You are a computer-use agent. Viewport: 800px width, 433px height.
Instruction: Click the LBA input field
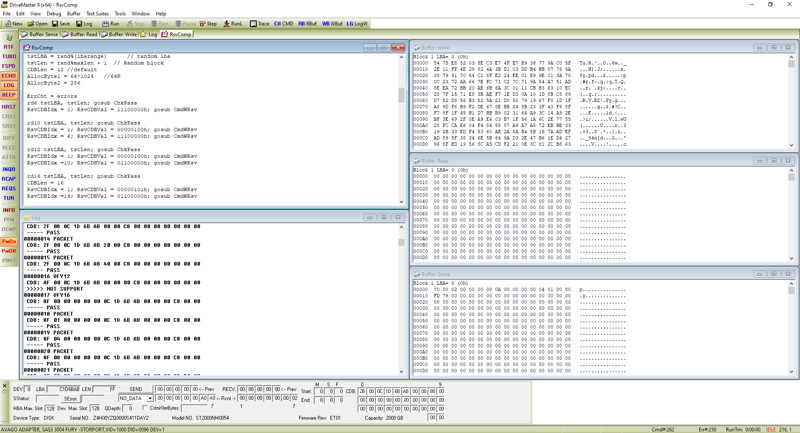pyautogui.click(x=63, y=389)
